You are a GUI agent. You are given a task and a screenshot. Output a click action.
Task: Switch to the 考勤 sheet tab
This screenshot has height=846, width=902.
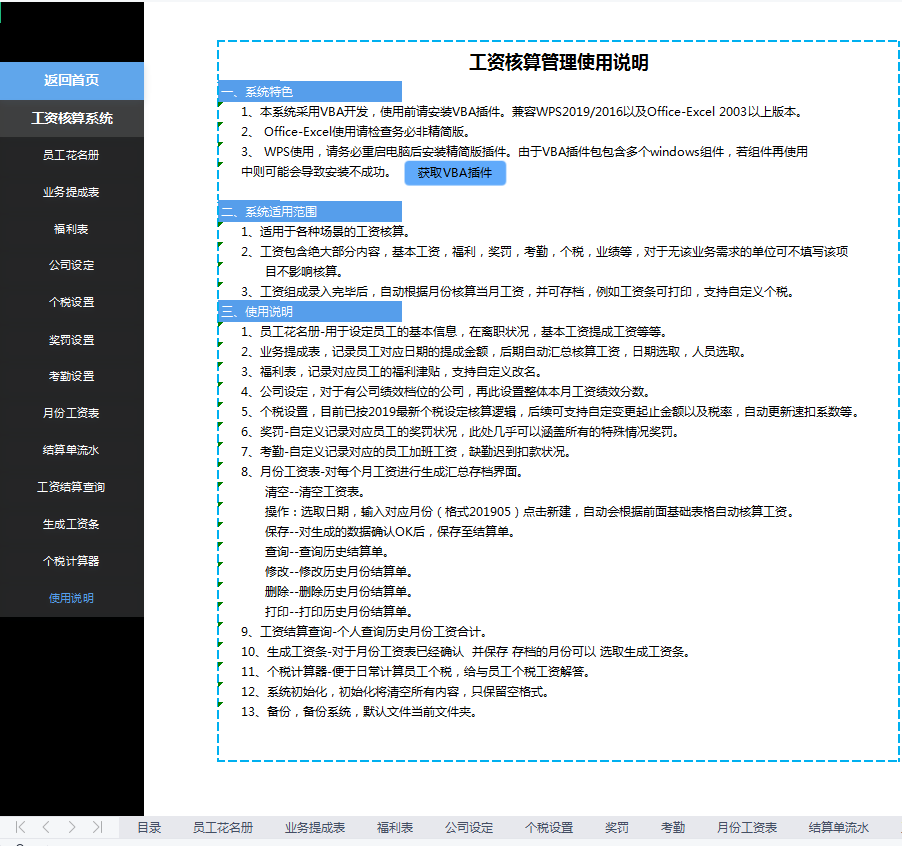click(x=671, y=827)
